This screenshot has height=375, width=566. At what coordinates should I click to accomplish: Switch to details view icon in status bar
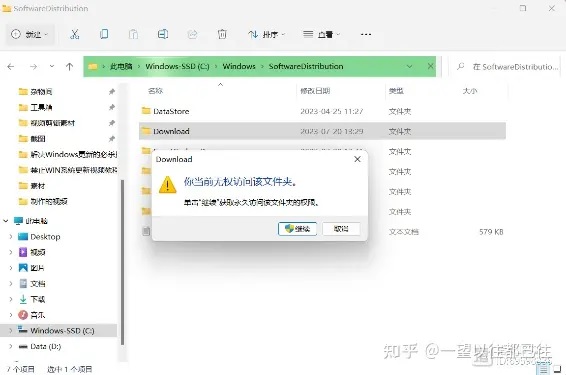(542, 369)
